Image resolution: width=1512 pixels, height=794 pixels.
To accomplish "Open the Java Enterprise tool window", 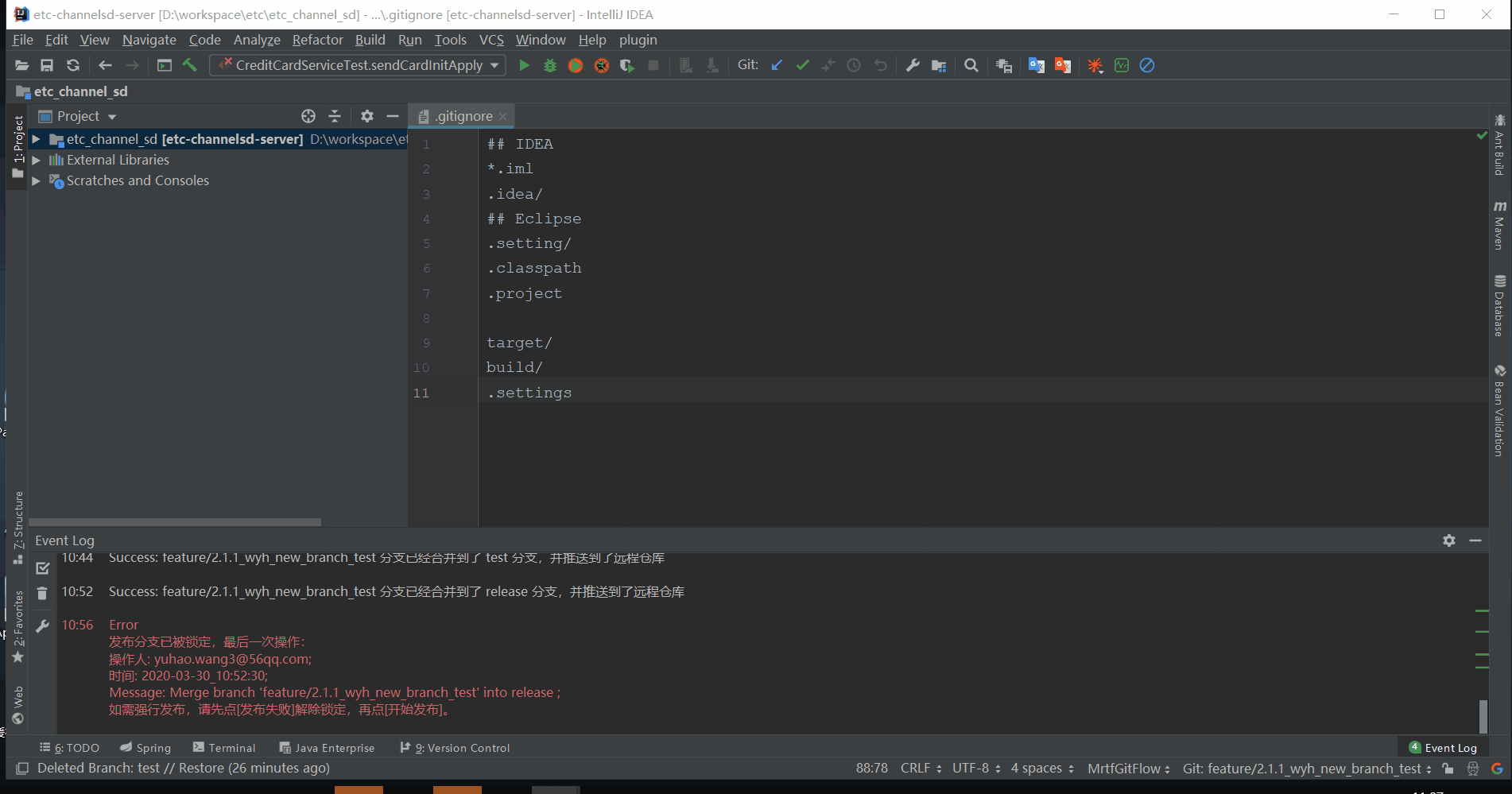I will (327, 748).
